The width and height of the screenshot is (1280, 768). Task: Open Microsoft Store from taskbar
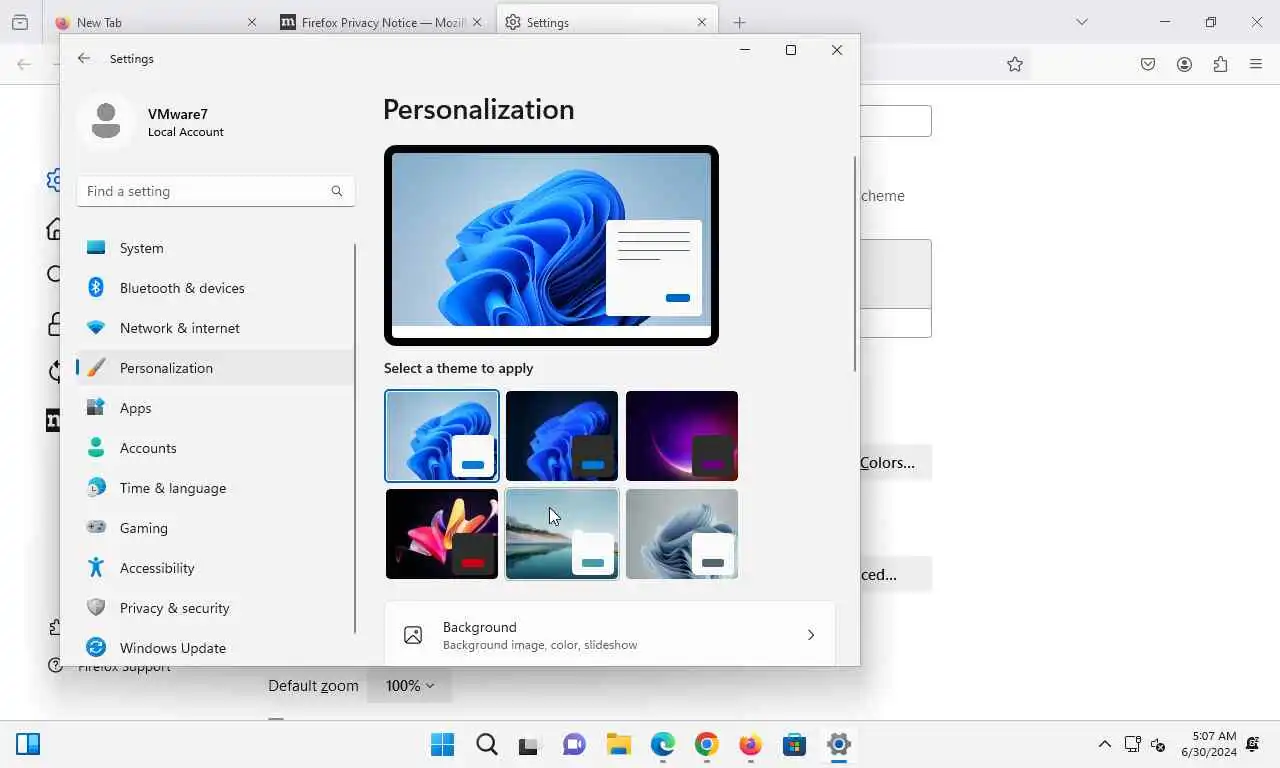tap(795, 744)
